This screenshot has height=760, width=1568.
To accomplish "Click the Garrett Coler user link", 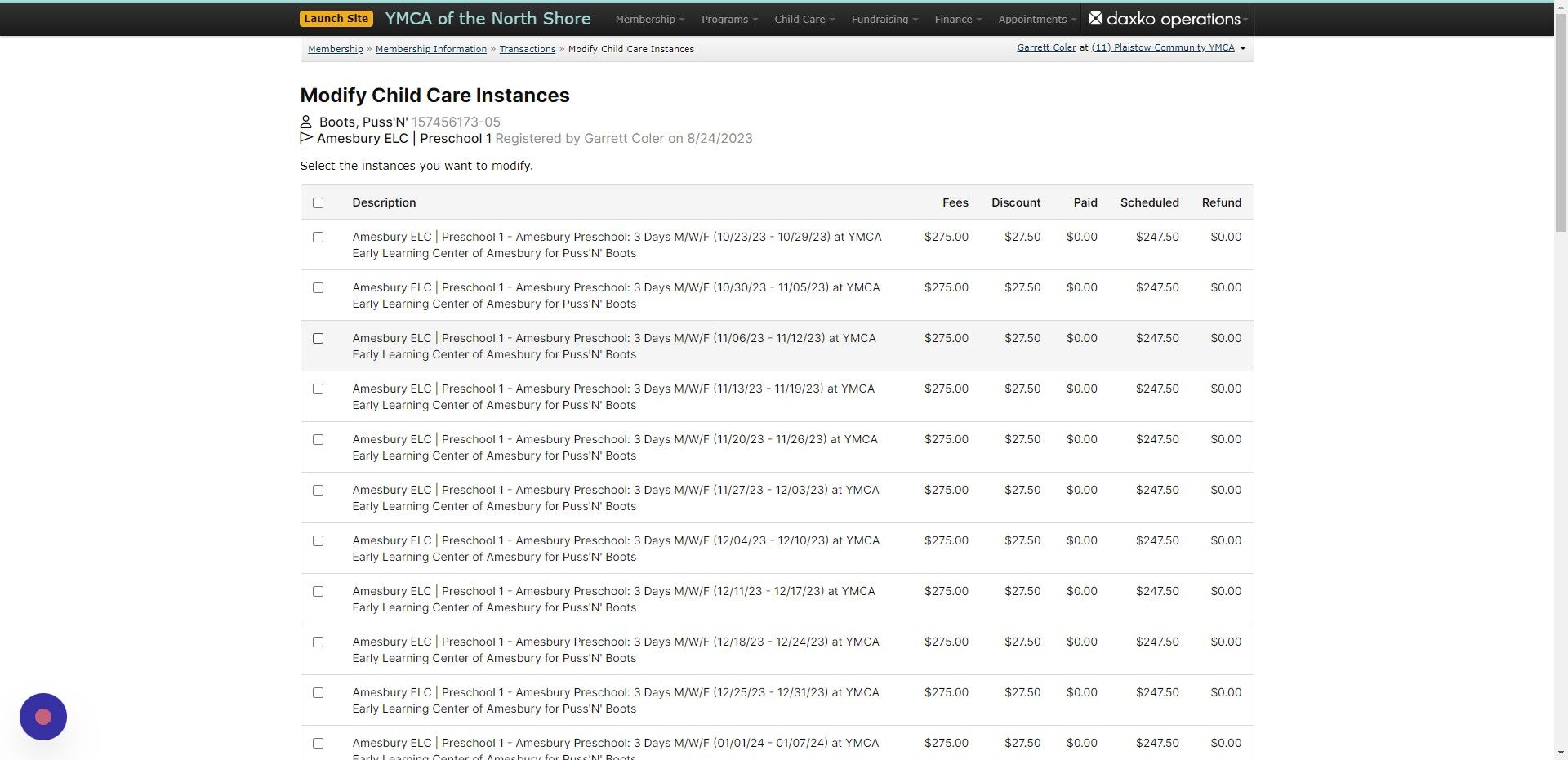I will pyautogui.click(x=1046, y=47).
